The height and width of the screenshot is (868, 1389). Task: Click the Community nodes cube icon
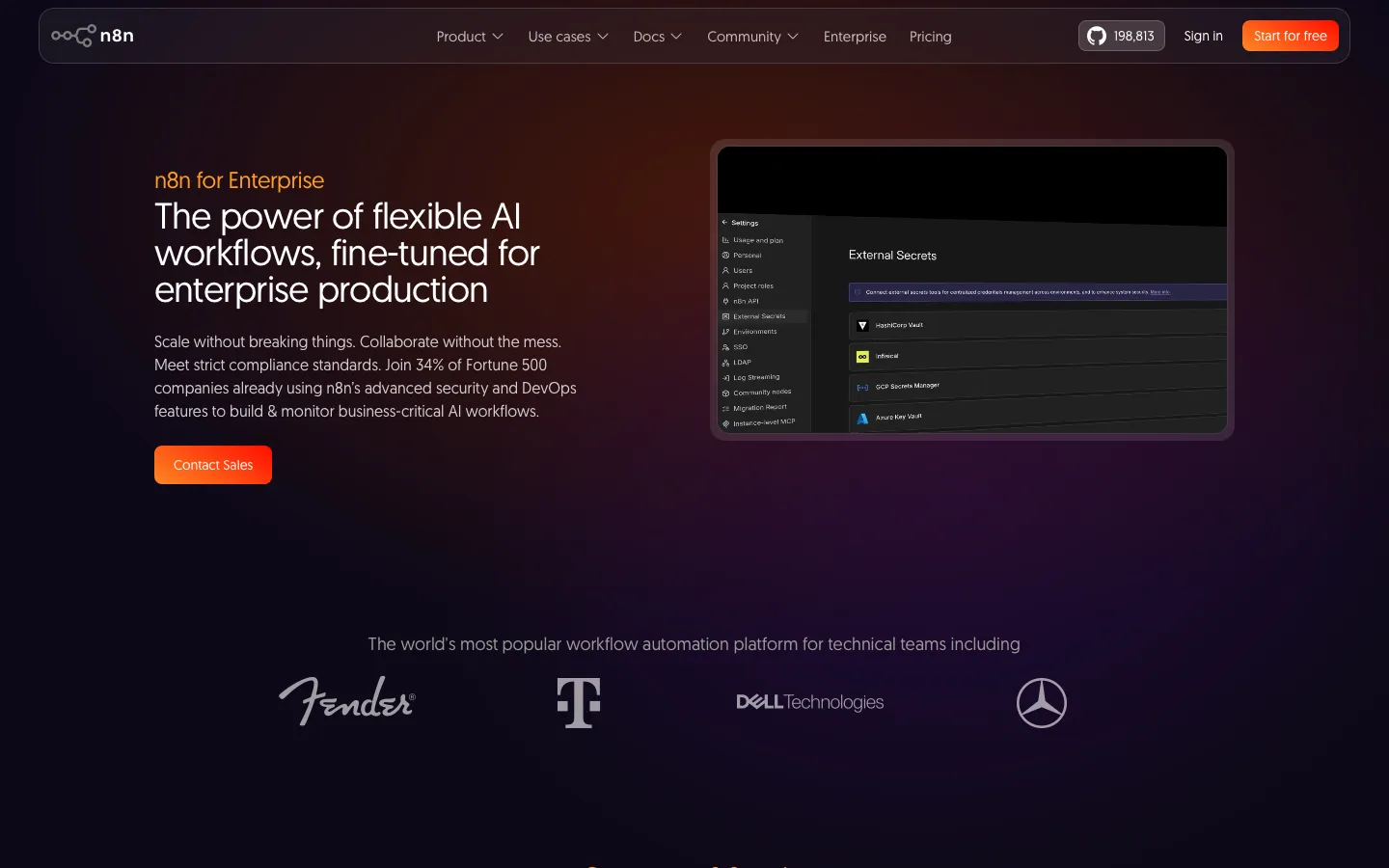click(x=725, y=393)
